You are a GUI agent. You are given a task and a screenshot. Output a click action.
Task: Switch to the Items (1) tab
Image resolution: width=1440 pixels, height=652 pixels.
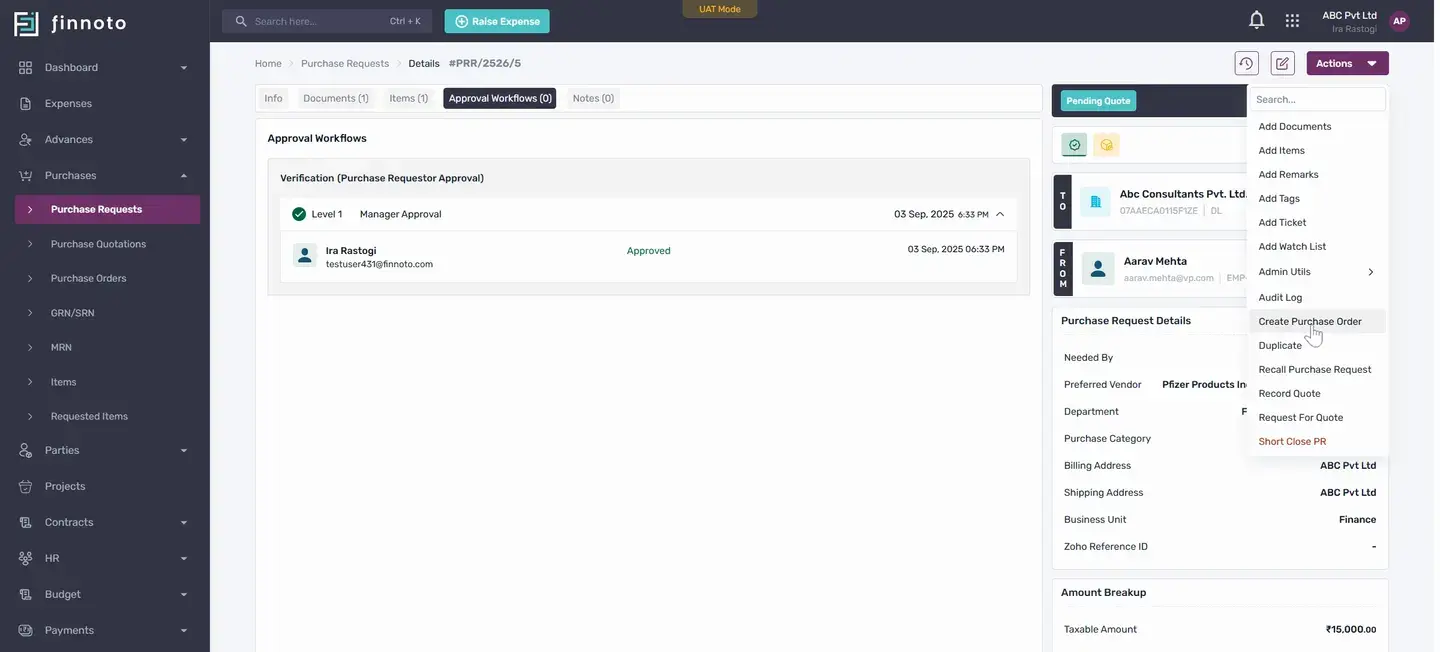point(408,98)
